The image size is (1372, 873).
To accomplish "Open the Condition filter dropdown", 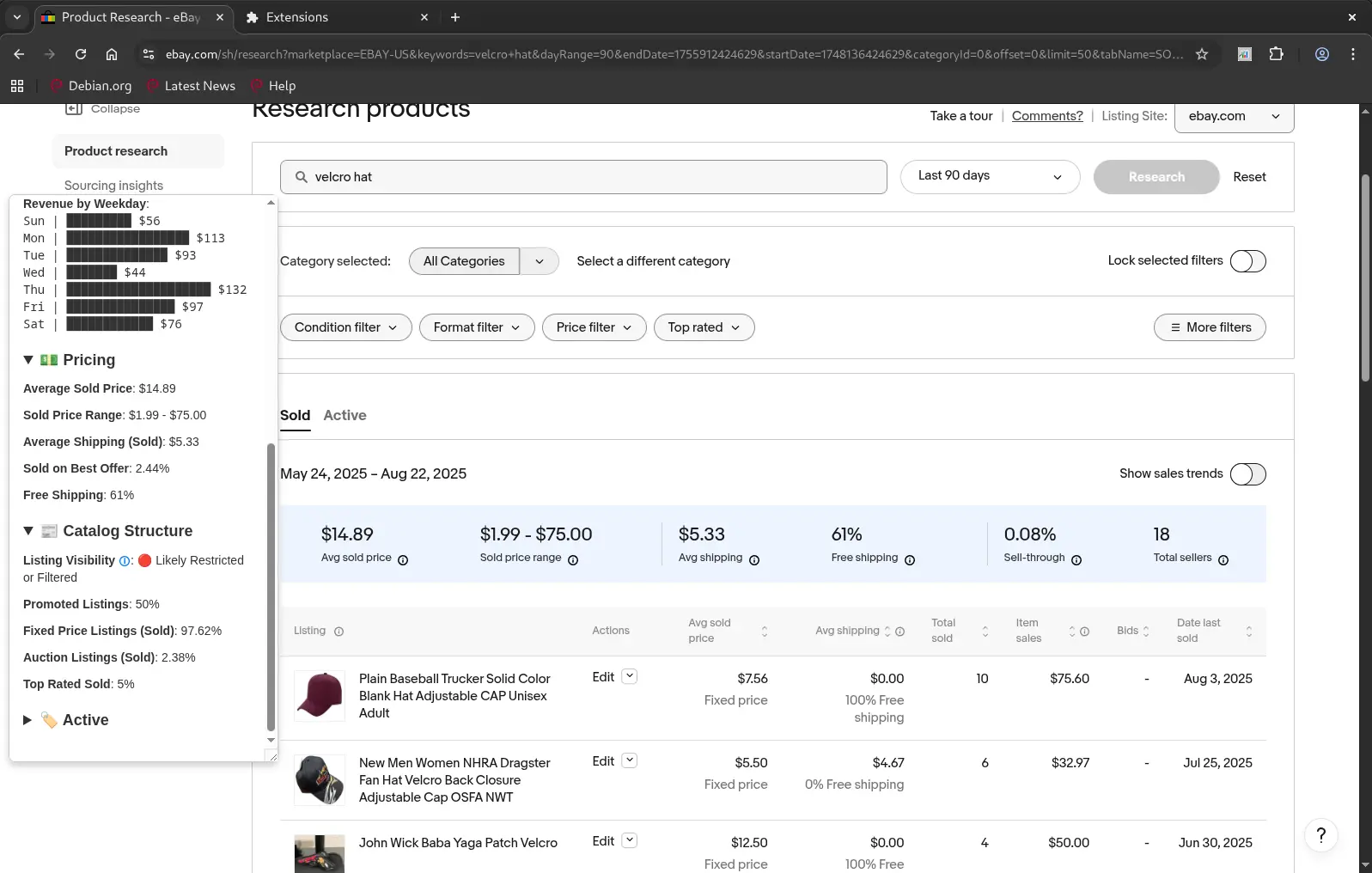I will [345, 327].
